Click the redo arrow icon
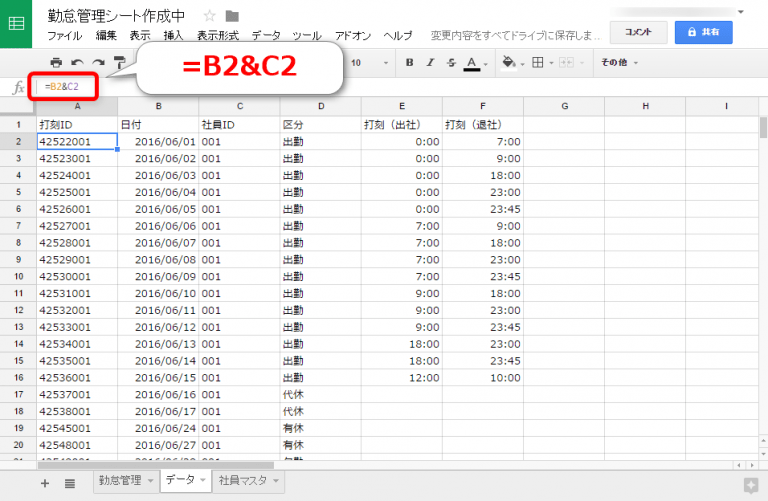 pyautogui.click(x=98, y=62)
